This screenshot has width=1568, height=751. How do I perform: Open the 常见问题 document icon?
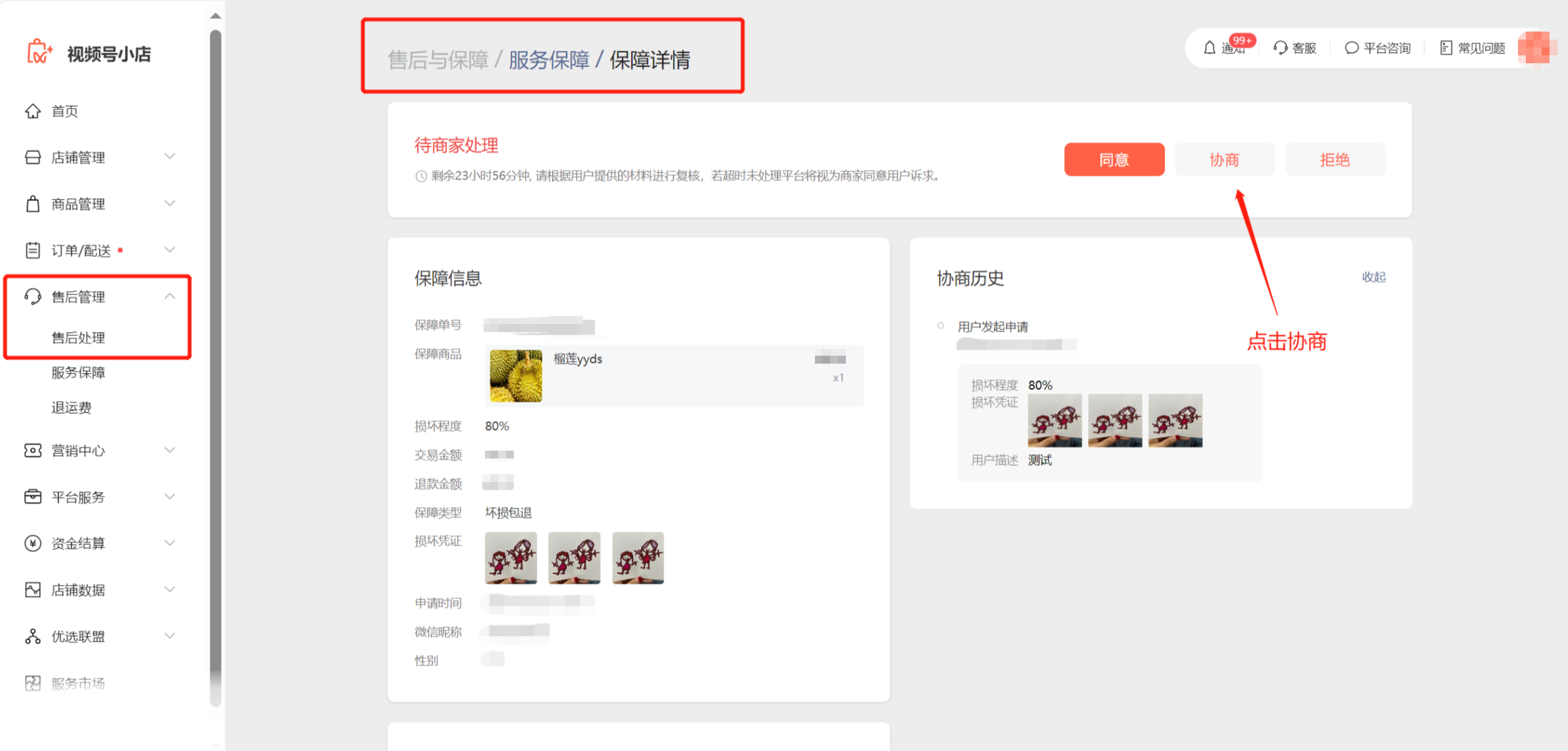tap(1446, 48)
